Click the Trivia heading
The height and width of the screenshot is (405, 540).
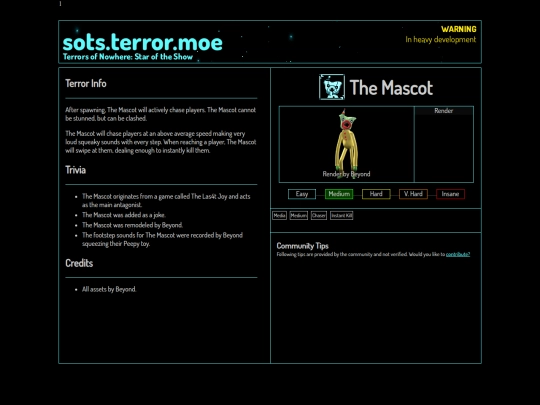[x=75, y=170]
